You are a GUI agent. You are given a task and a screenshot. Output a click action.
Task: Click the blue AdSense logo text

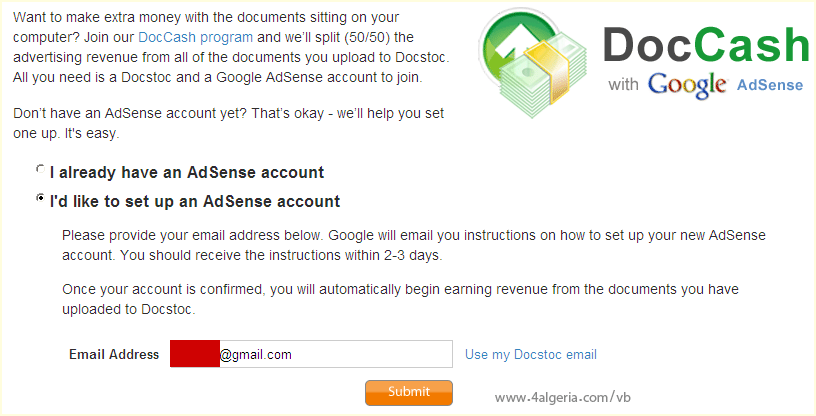770,86
